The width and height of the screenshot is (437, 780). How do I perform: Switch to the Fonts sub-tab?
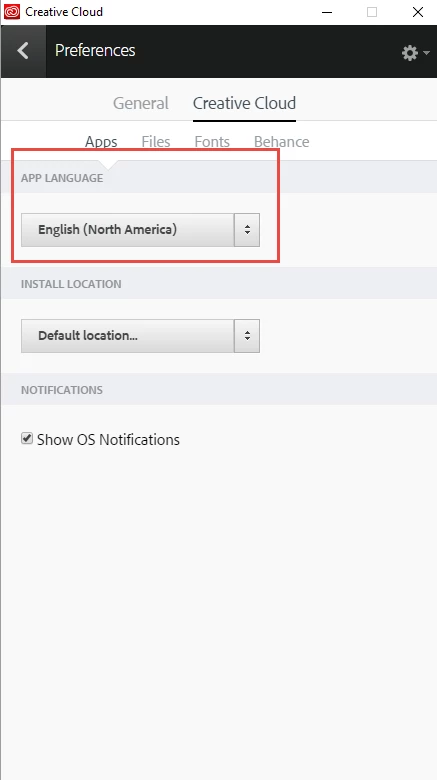click(x=212, y=141)
